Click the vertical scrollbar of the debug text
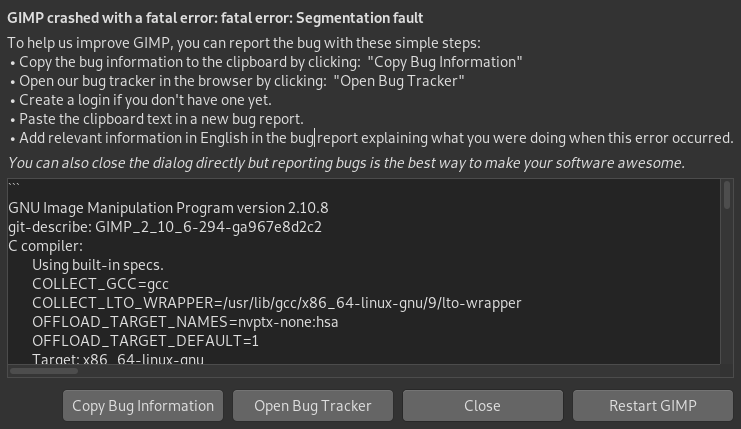 pyautogui.click(x=727, y=196)
